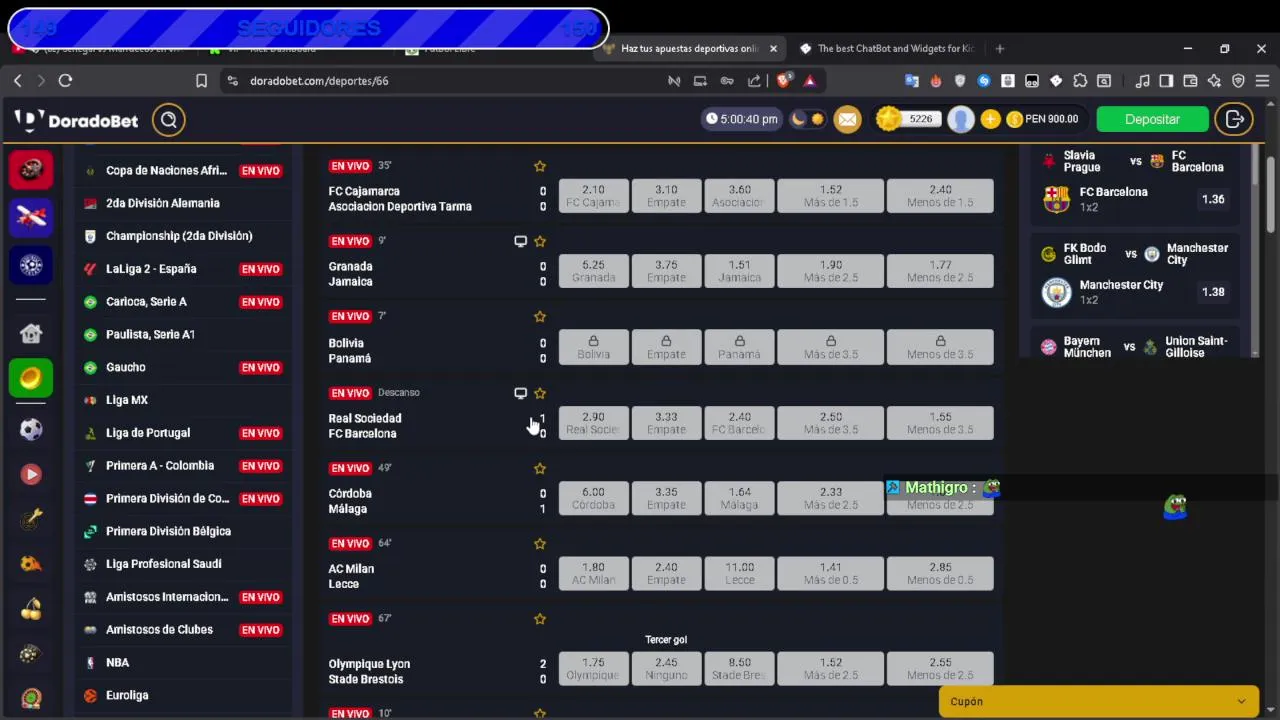Open Primera A - Colombia league
The image size is (1280, 720).
click(x=182, y=465)
